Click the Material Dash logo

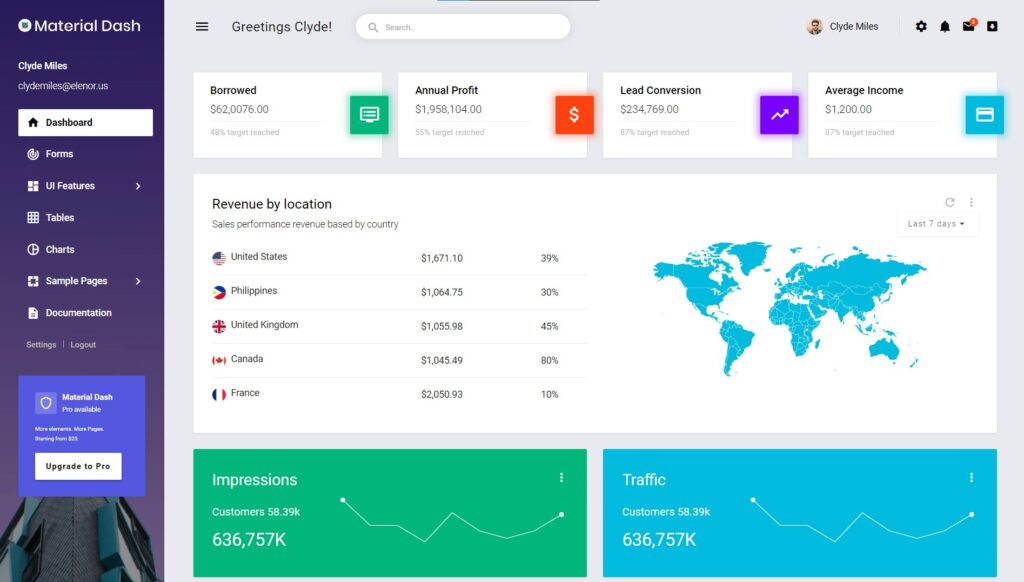tap(79, 25)
